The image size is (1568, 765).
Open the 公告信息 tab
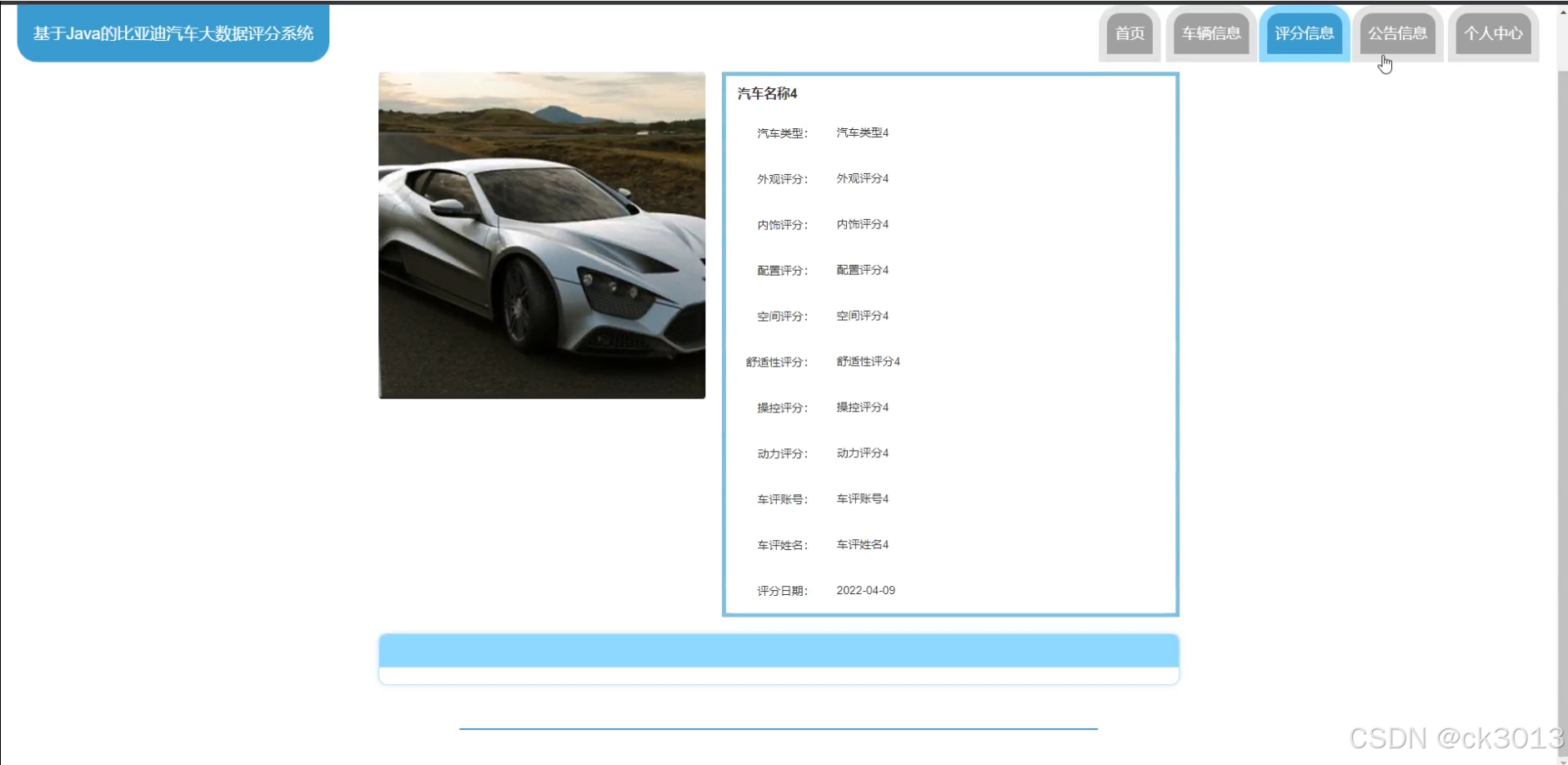point(1398,33)
